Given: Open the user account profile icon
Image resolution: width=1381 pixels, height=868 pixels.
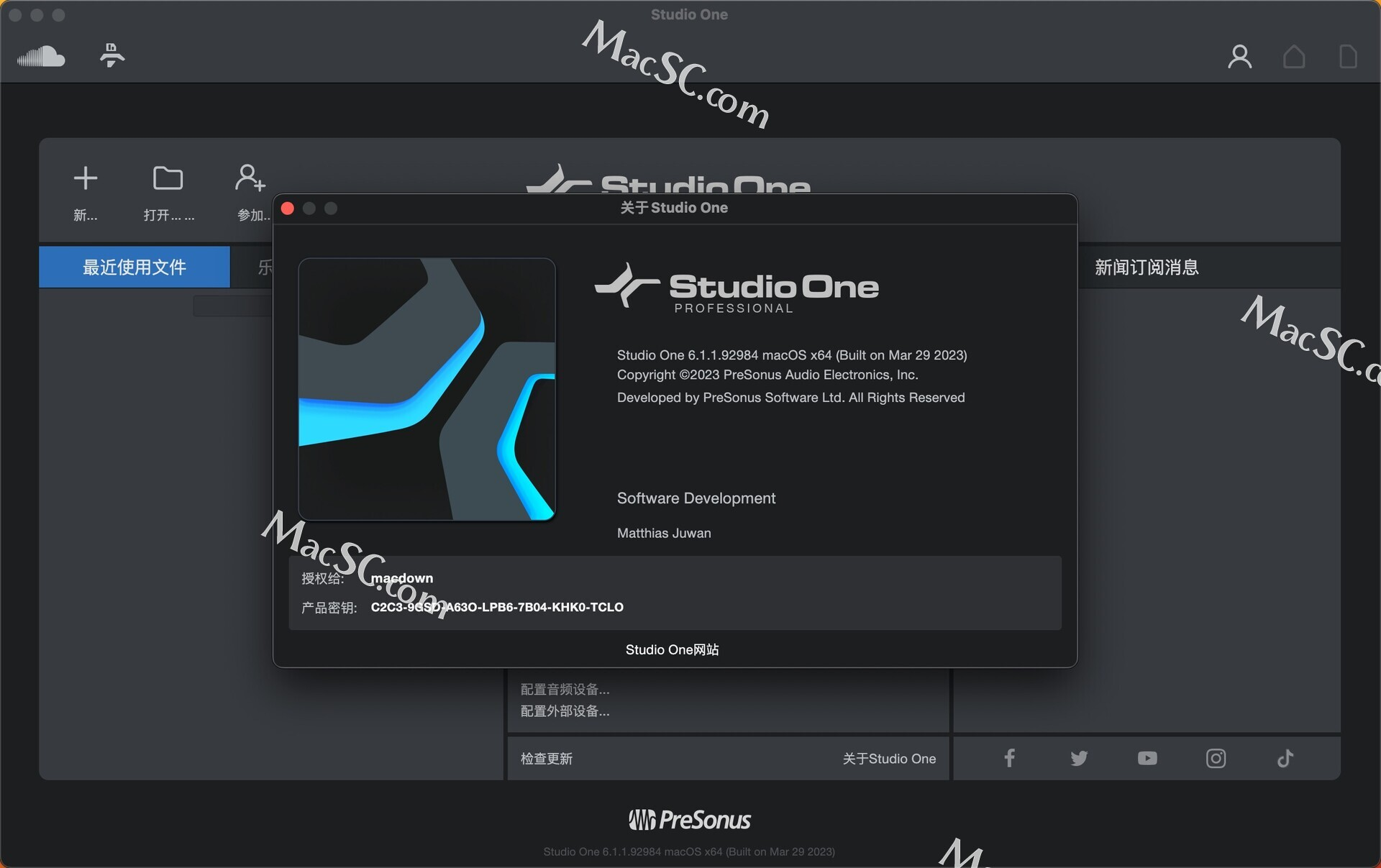Looking at the screenshot, I should tap(1240, 56).
